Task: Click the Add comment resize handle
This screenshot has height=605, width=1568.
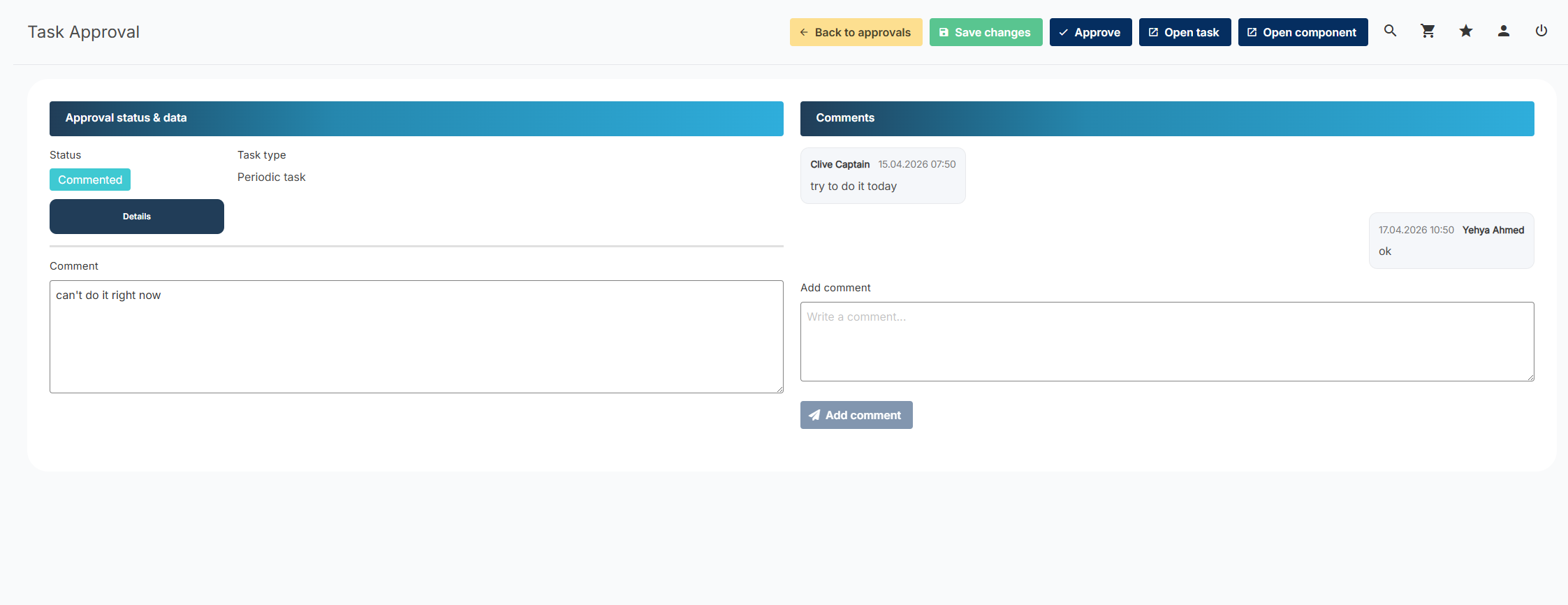Action: (1530, 377)
